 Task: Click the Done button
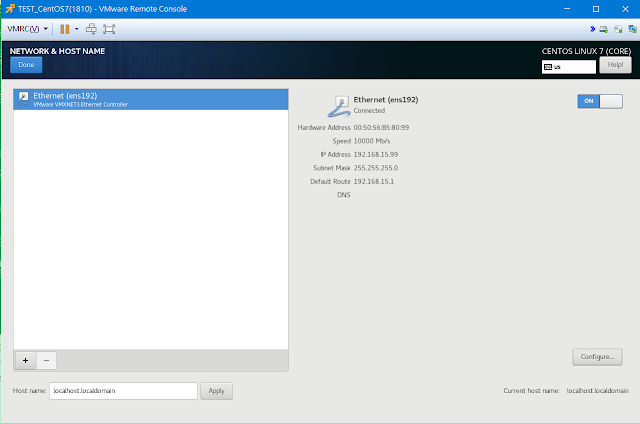point(26,65)
